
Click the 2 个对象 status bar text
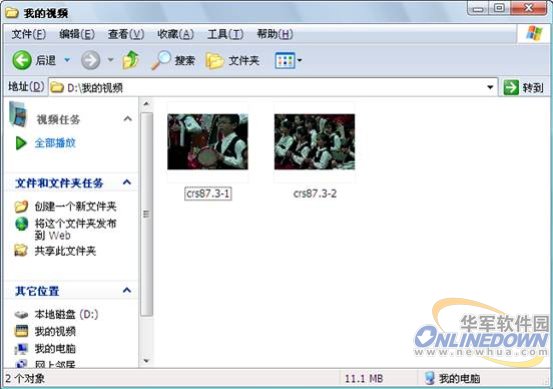[25, 379]
